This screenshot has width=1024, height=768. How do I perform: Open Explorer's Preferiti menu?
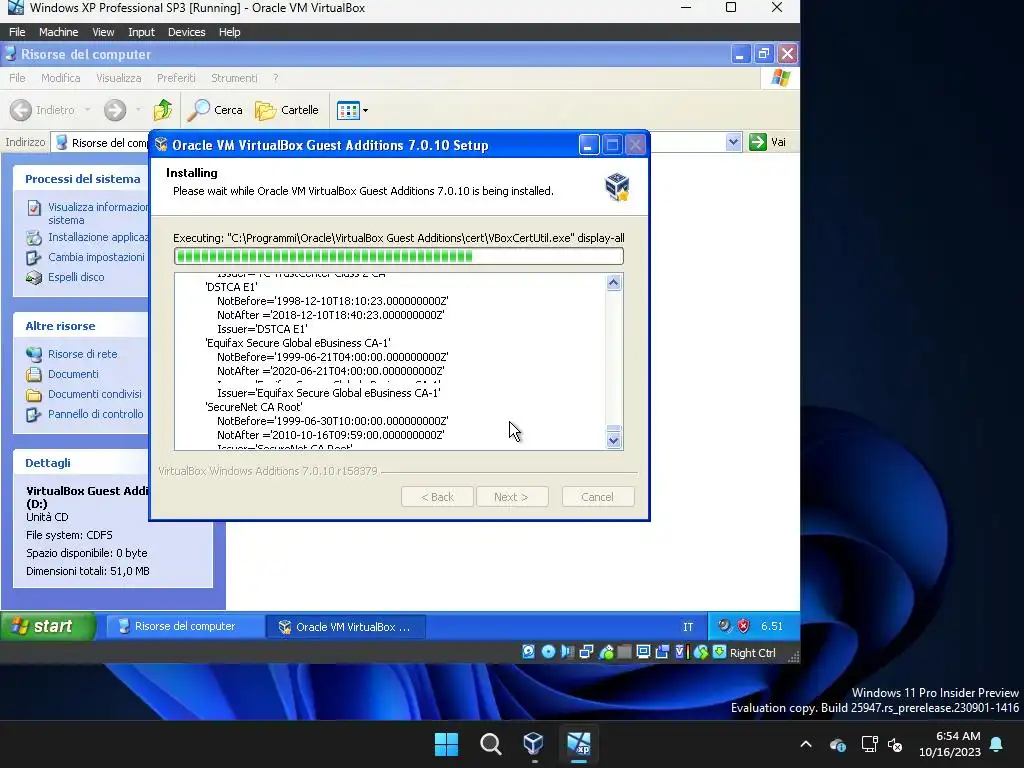click(x=176, y=78)
